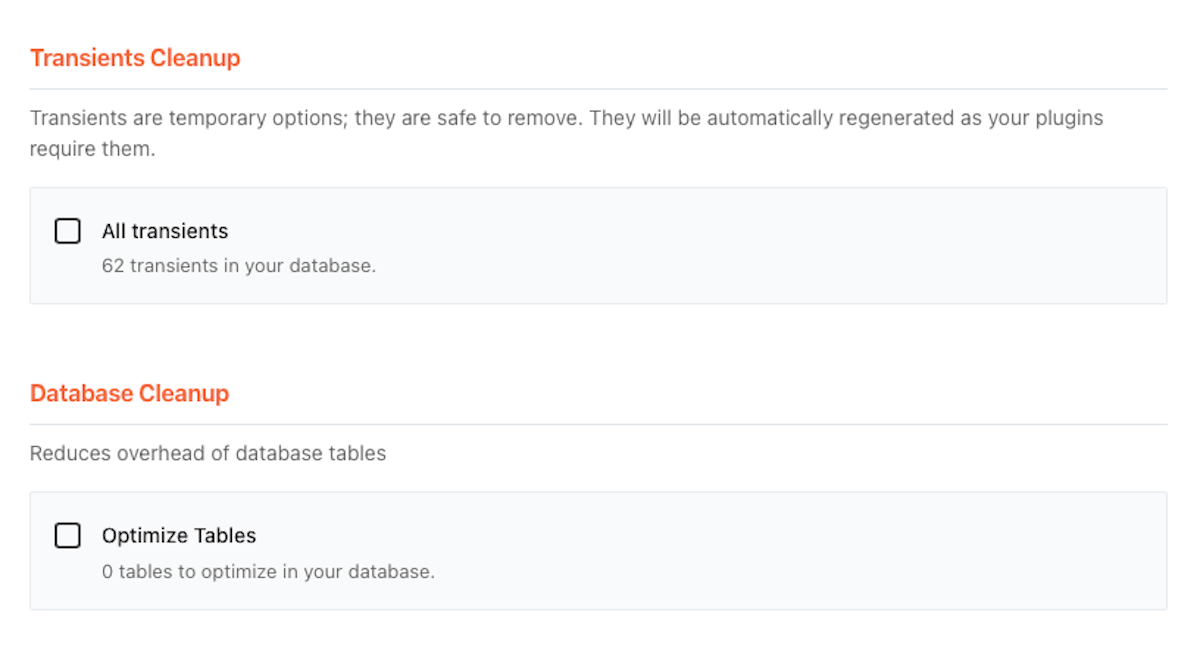The width and height of the screenshot is (1200, 659).
Task: Click the "62 transients in your database" note
Action: 239,267
